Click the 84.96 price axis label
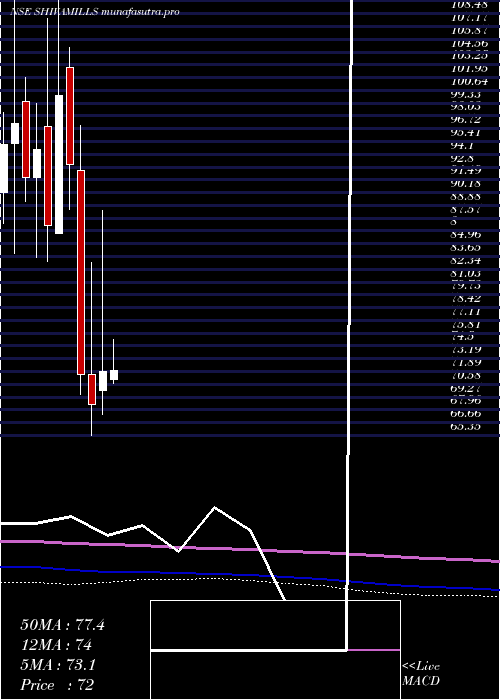 coord(467,234)
